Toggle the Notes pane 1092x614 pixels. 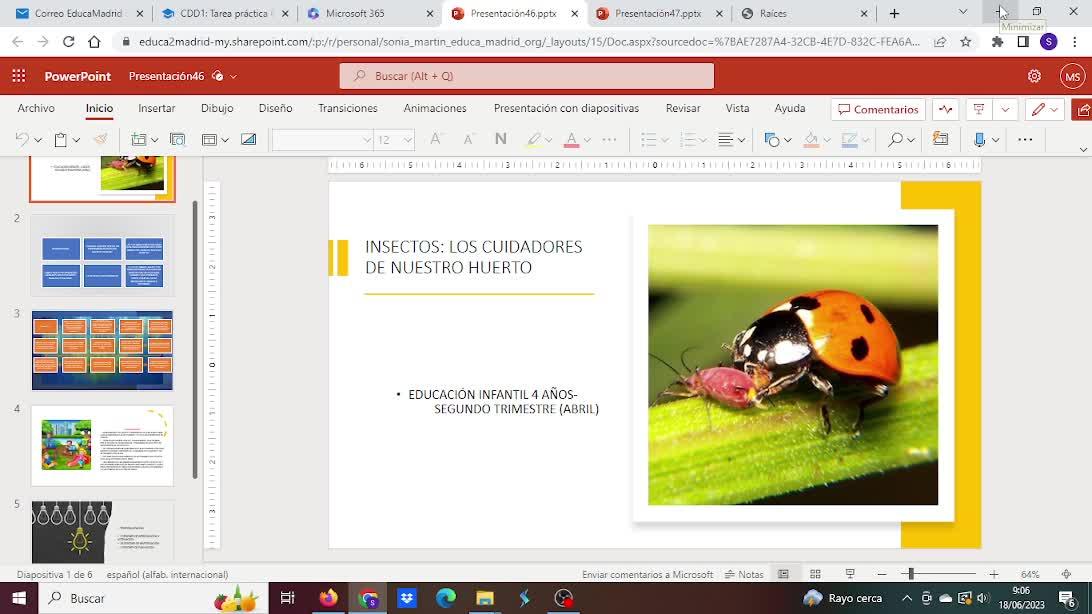[x=744, y=574]
